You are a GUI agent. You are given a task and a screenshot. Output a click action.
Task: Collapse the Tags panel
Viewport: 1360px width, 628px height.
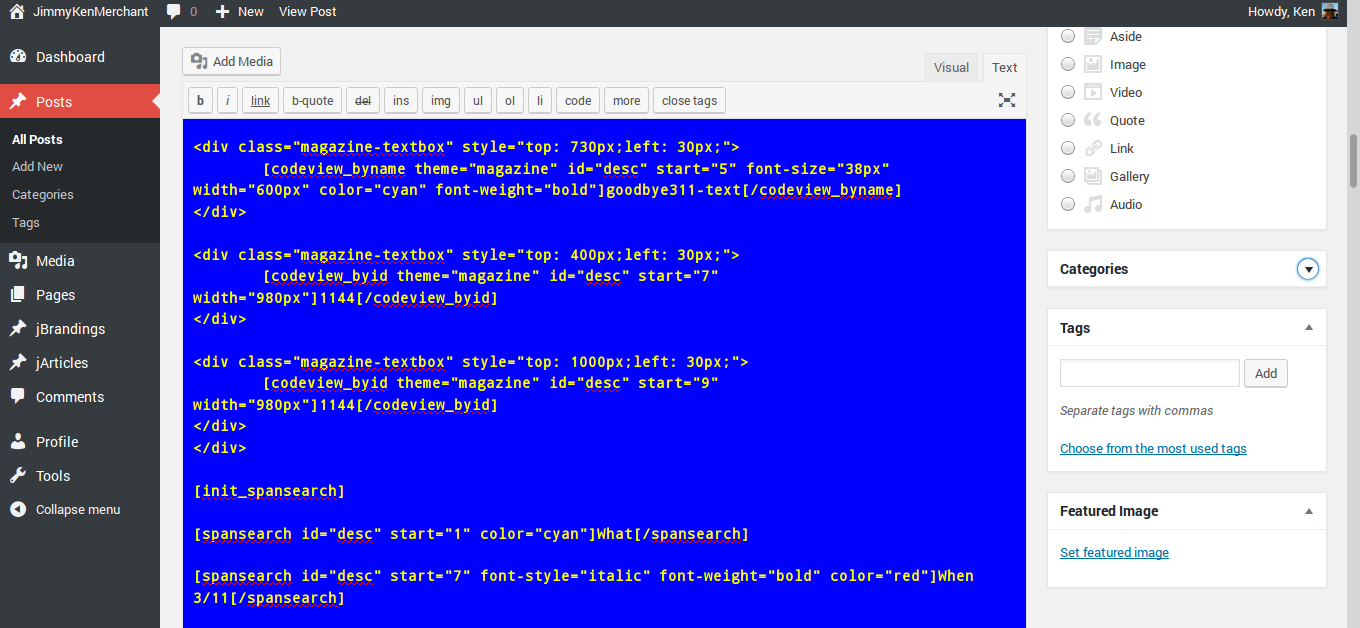point(1308,328)
